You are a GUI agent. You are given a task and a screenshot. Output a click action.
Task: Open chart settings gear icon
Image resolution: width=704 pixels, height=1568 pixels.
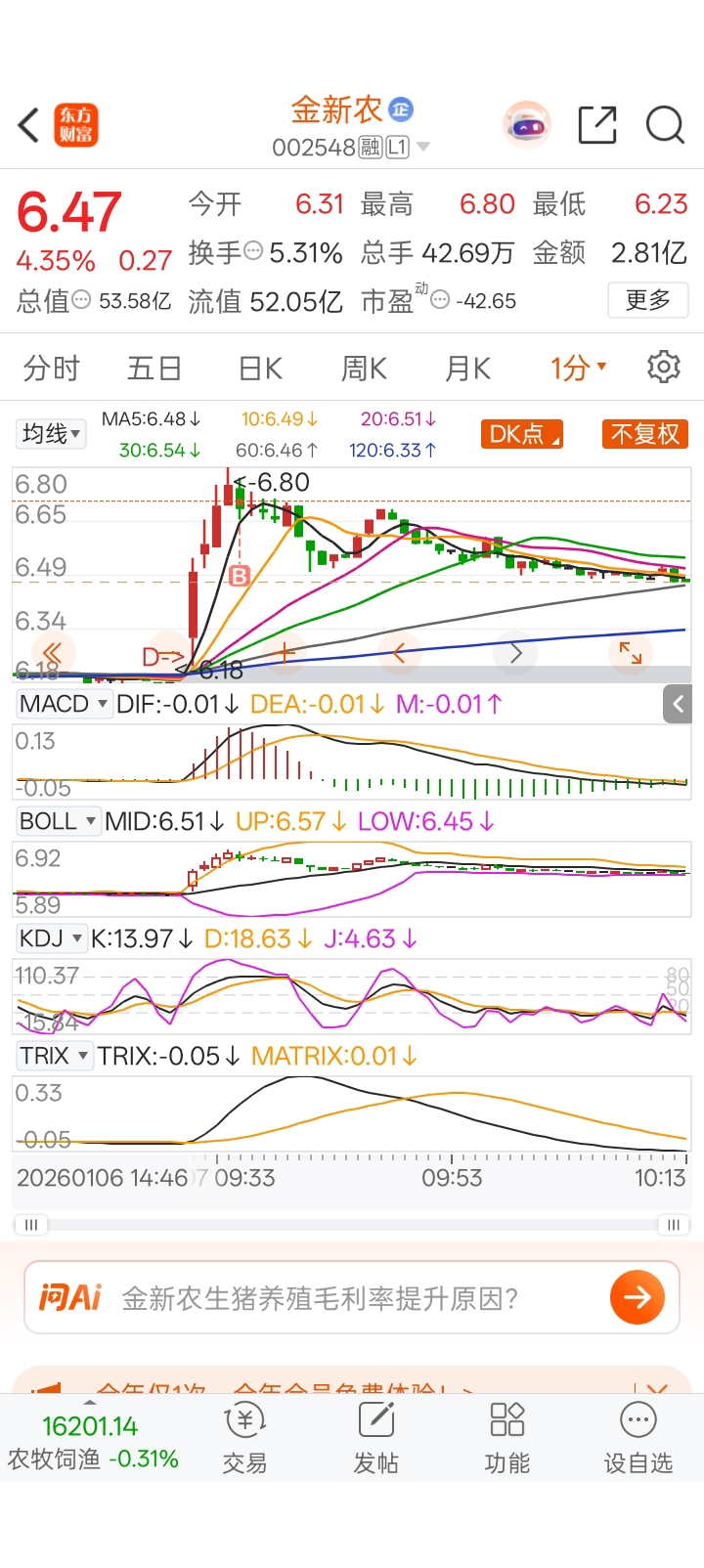664,368
